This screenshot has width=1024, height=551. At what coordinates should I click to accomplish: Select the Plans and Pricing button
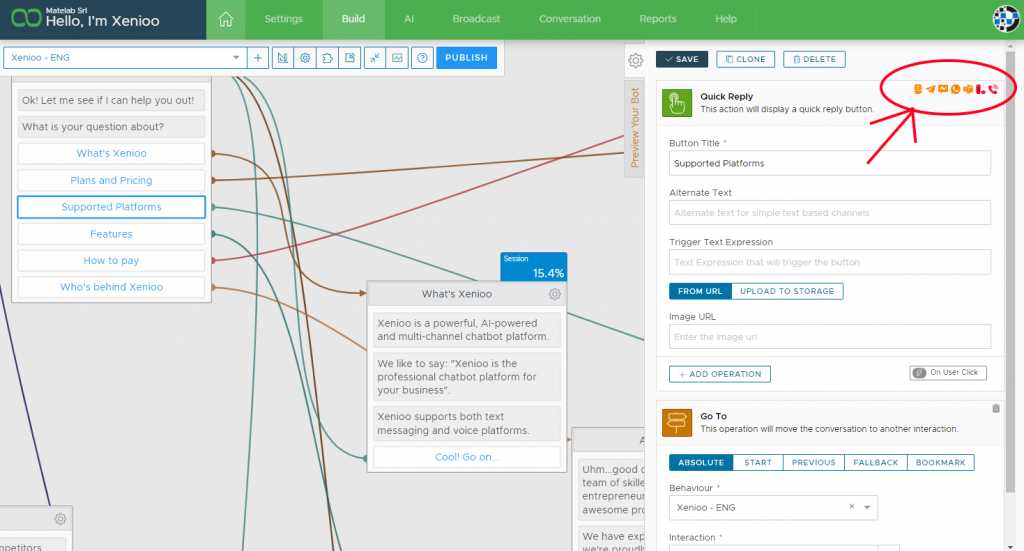(x=111, y=180)
